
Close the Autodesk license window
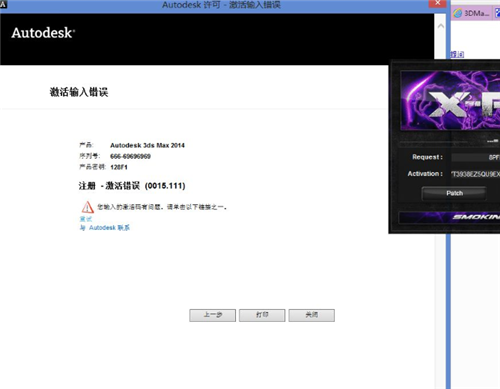point(438,3)
